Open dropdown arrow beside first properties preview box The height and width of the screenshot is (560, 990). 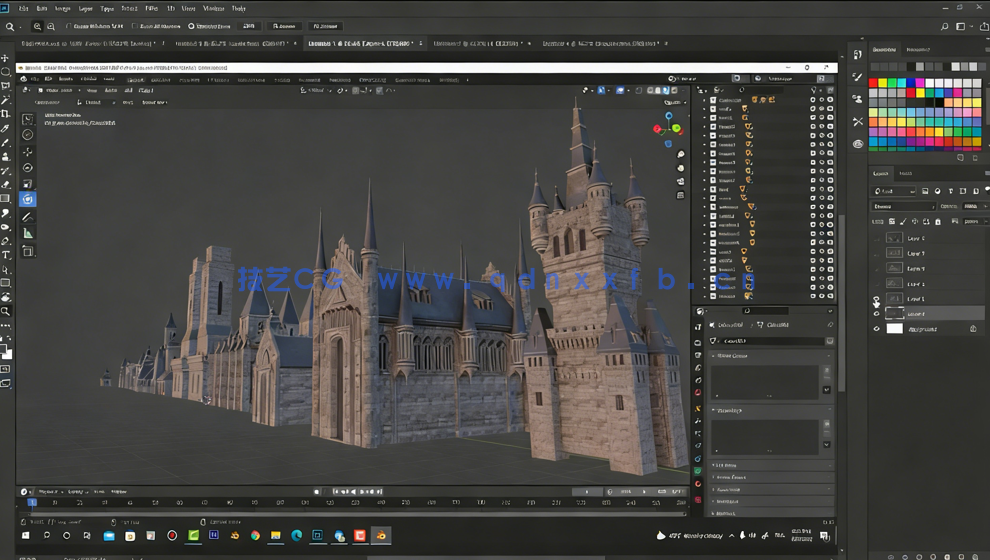[x=826, y=390]
